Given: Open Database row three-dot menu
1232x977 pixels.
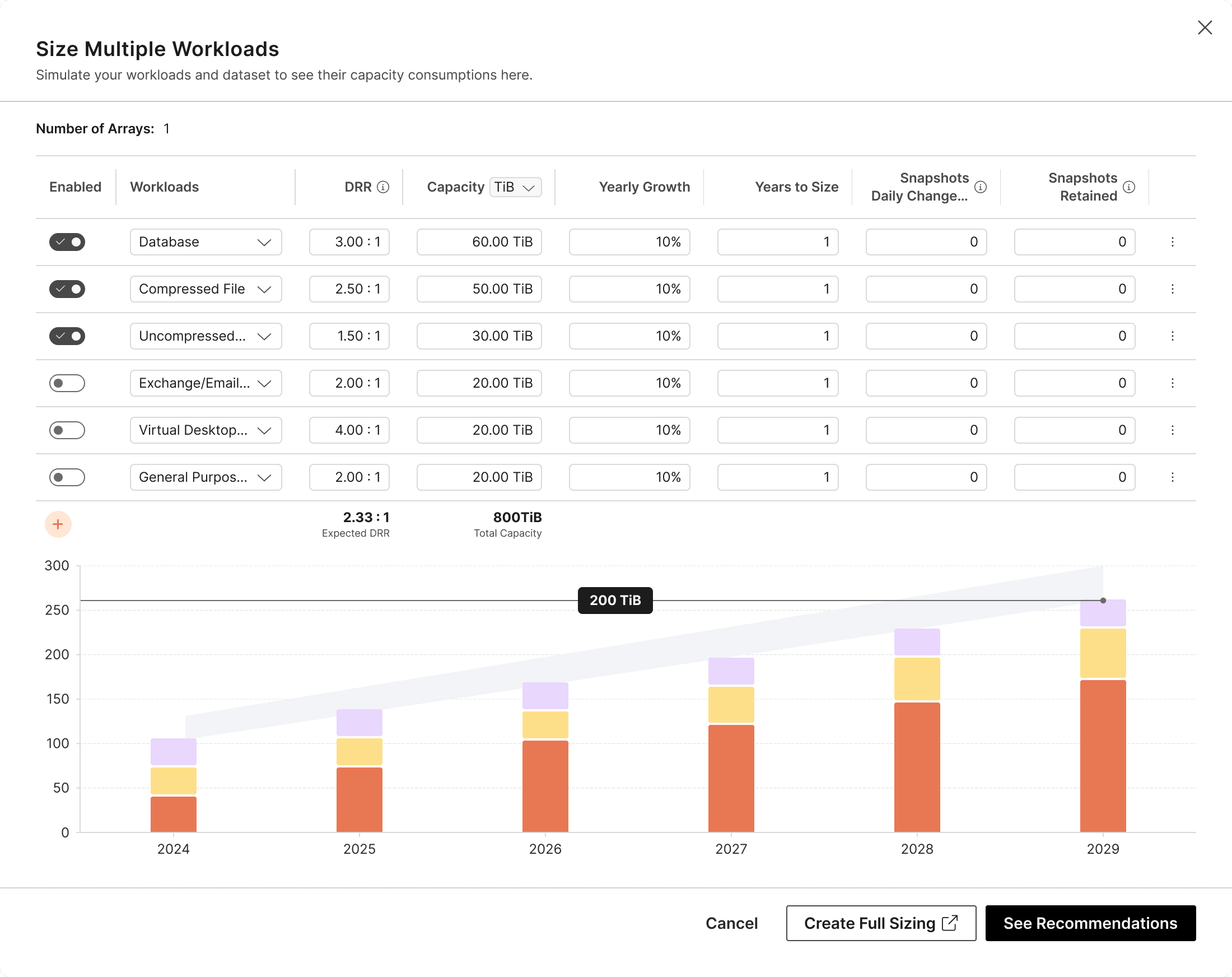Looking at the screenshot, I should pos(1172,242).
